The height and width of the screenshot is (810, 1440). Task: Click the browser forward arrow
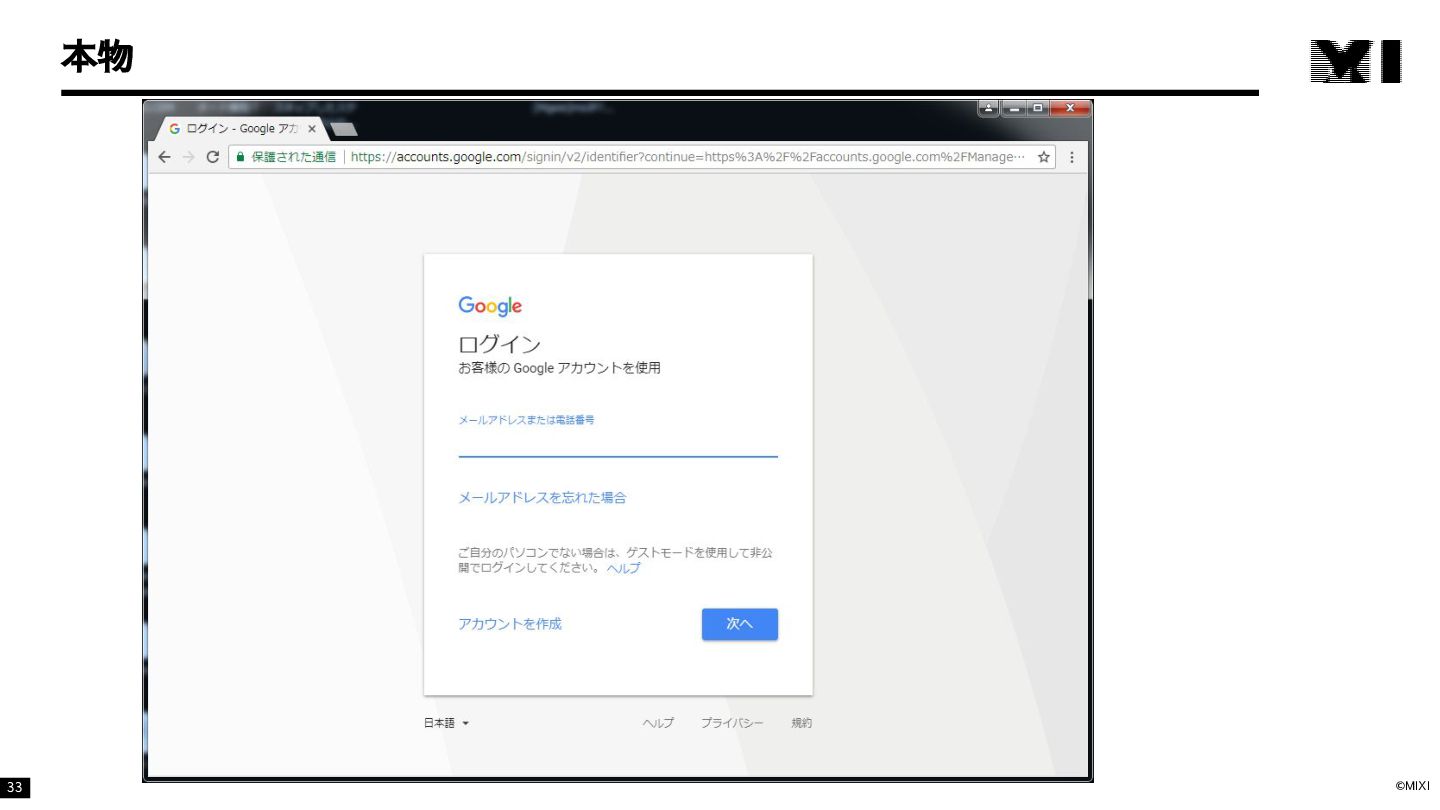(189, 157)
